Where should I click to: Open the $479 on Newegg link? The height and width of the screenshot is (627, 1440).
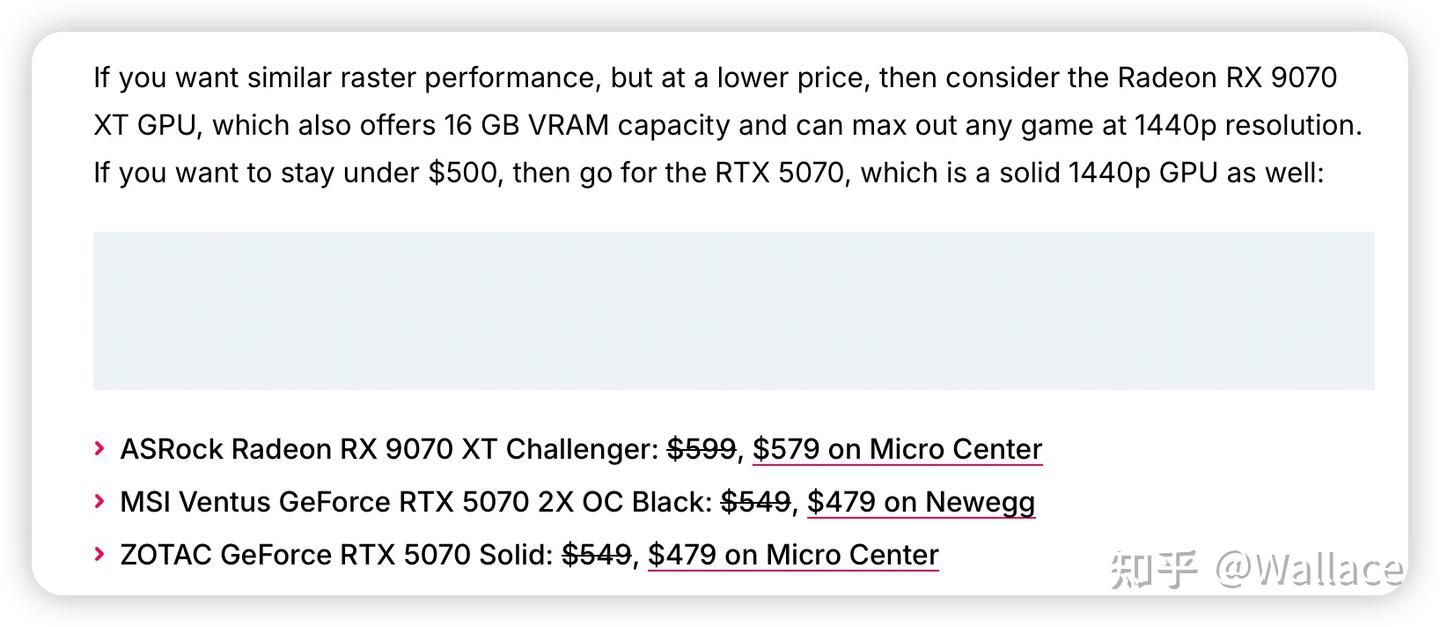click(921, 502)
